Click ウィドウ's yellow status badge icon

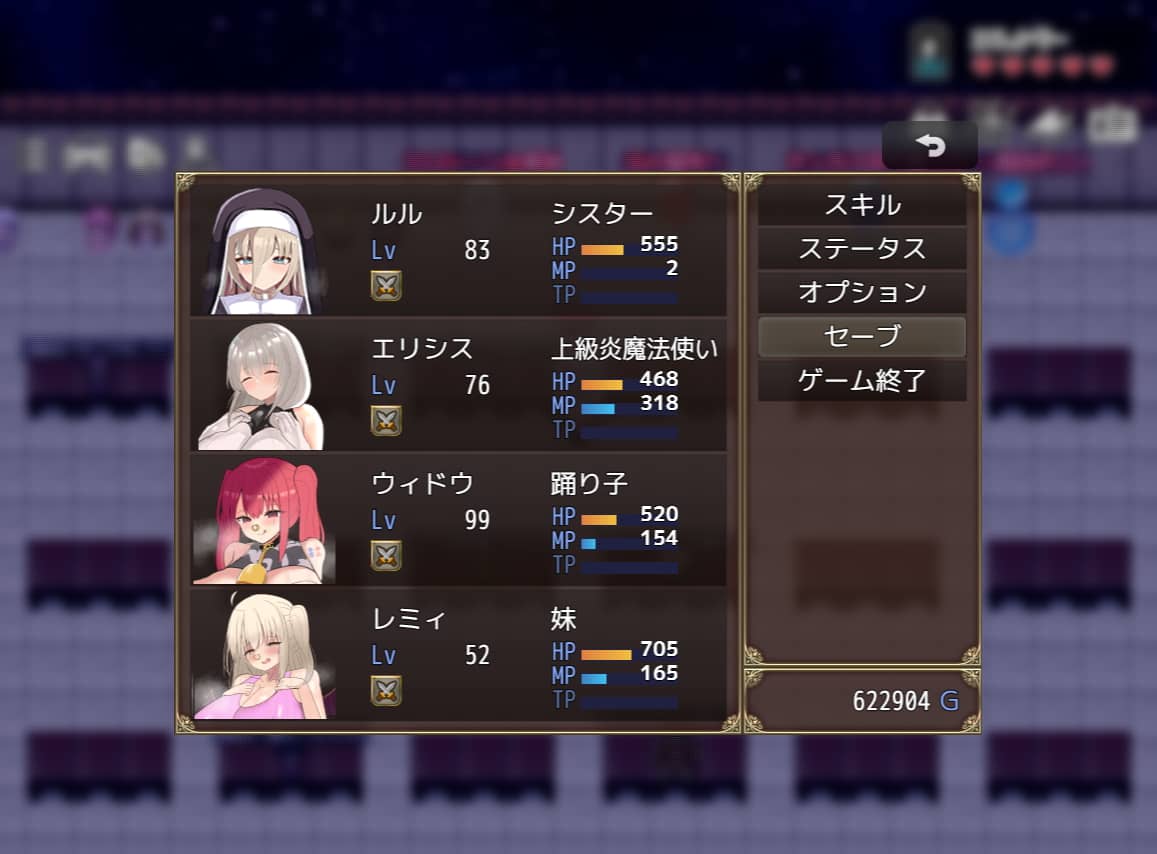coord(386,556)
